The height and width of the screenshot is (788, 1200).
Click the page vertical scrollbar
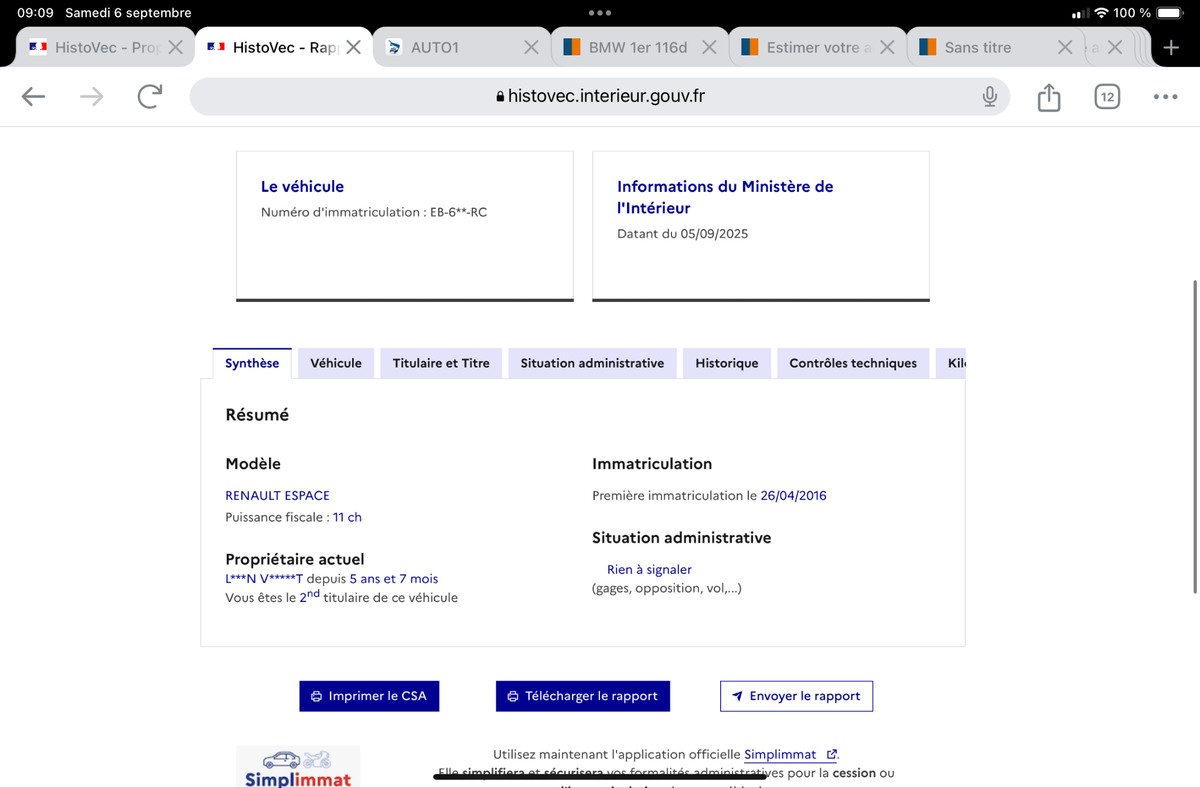pos(1196,437)
